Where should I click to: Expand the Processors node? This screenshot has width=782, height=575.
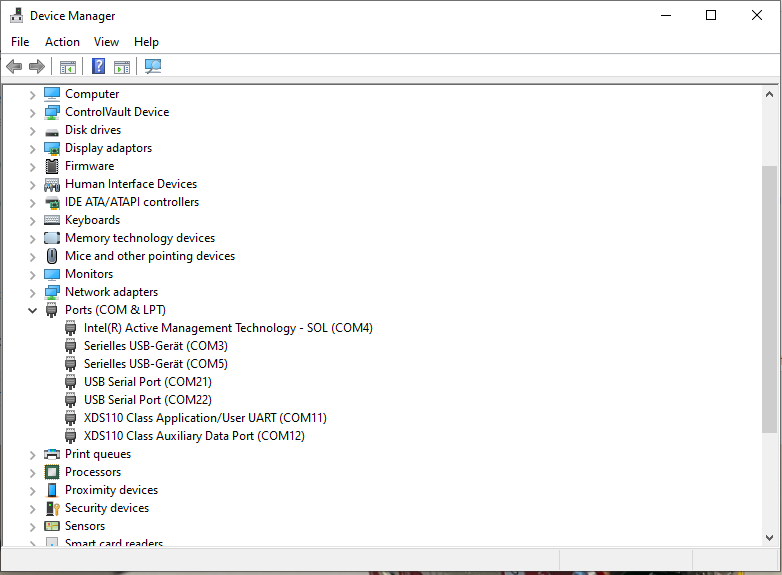pos(32,472)
